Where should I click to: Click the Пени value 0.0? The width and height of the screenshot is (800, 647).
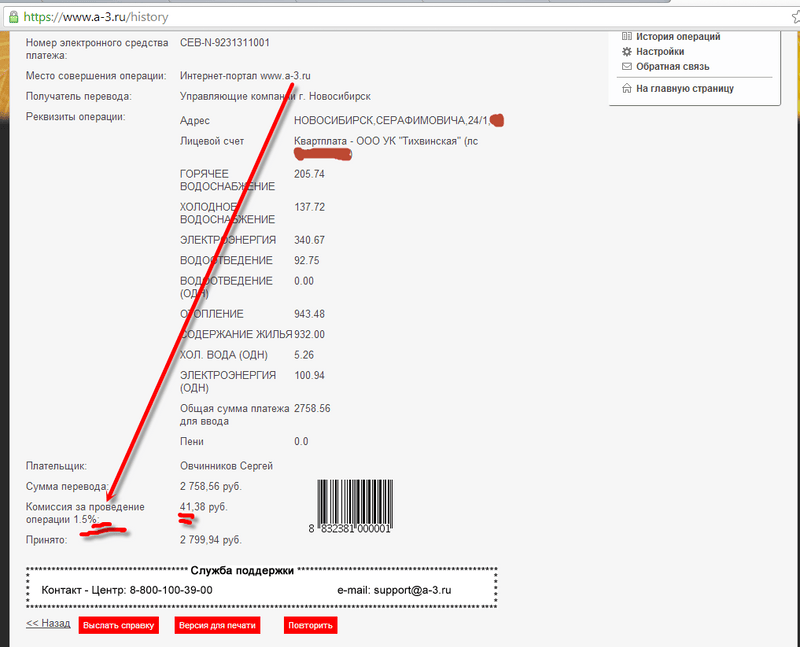pos(301,441)
